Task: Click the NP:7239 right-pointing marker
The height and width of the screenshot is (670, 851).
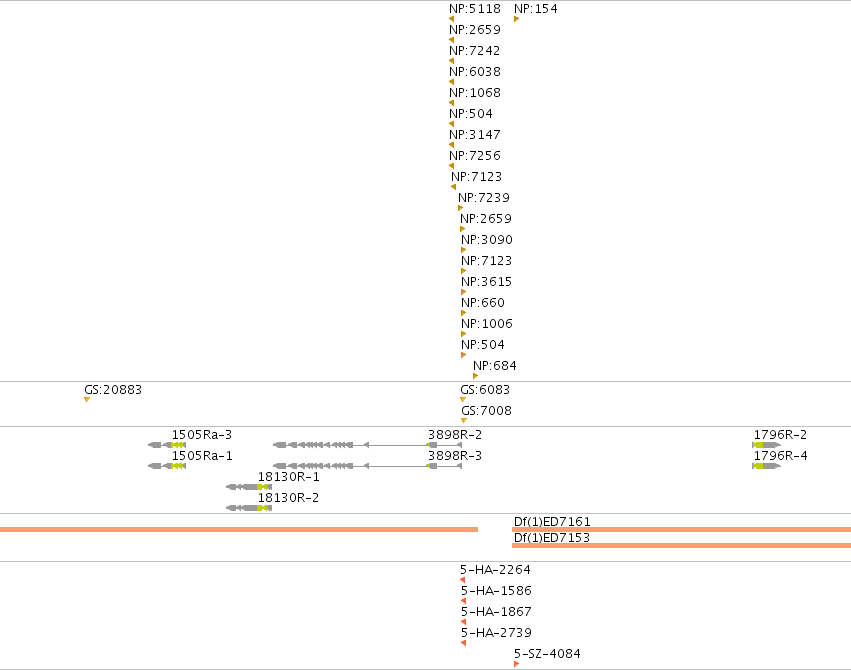Action: click(x=461, y=208)
